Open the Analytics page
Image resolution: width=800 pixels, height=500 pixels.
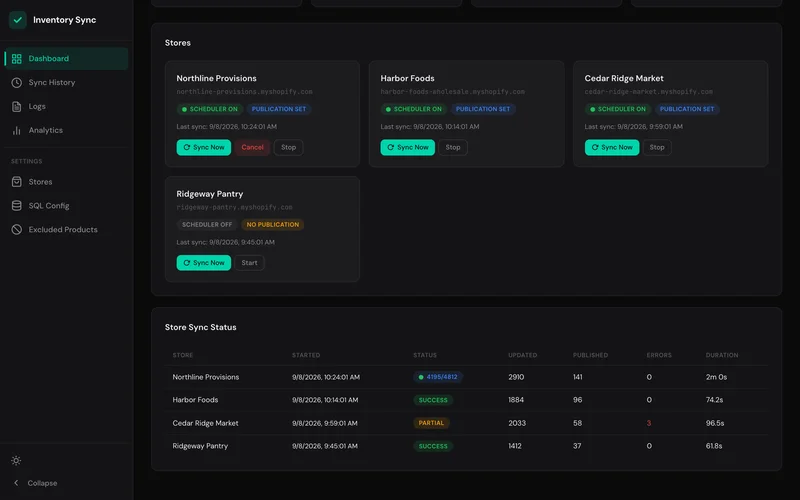pyautogui.click(x=66, y=131)
